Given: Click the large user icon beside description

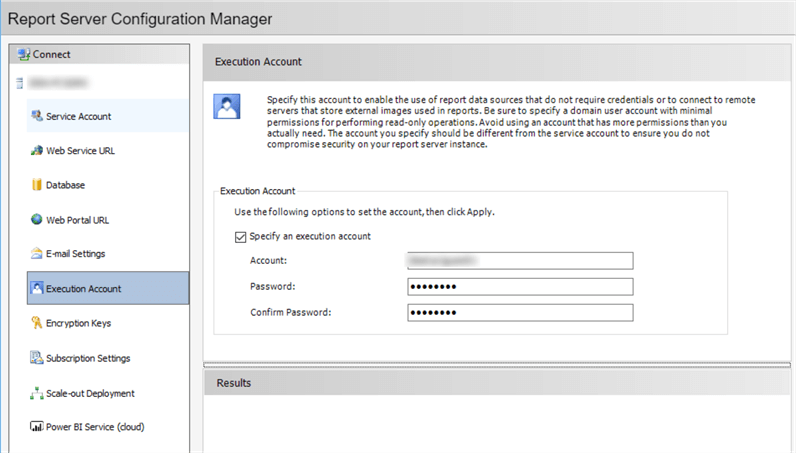Looking at the screenshot, I should tap(226, 106).
